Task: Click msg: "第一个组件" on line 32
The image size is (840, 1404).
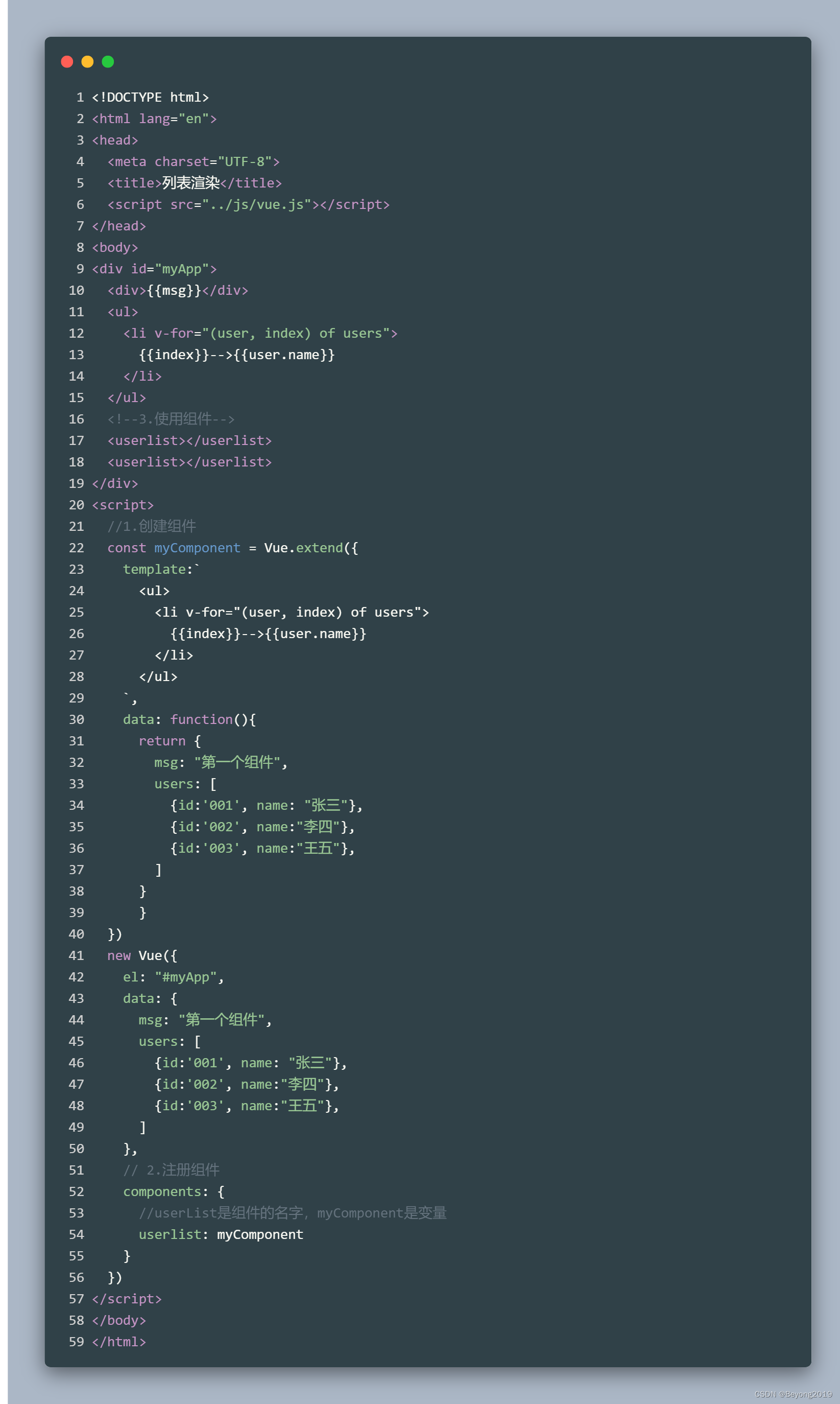Action: pyautogui.click(x=221, y=763)
